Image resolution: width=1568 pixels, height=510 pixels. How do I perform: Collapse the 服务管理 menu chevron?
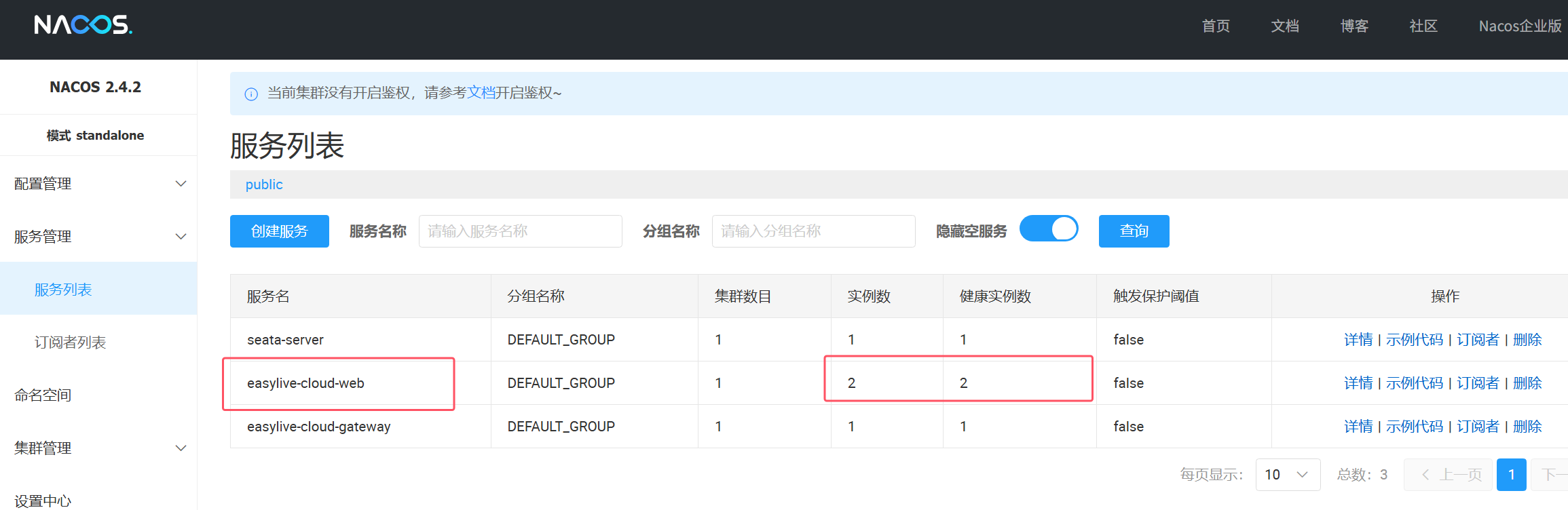tap(181, 237)
